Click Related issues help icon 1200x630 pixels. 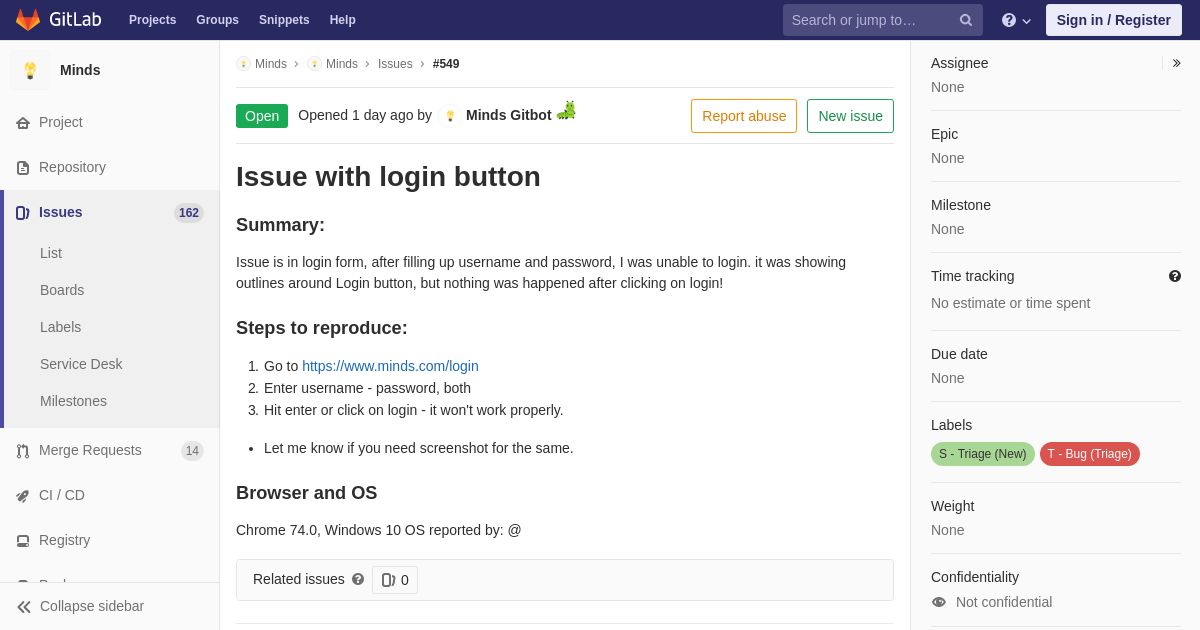[358, 579]
